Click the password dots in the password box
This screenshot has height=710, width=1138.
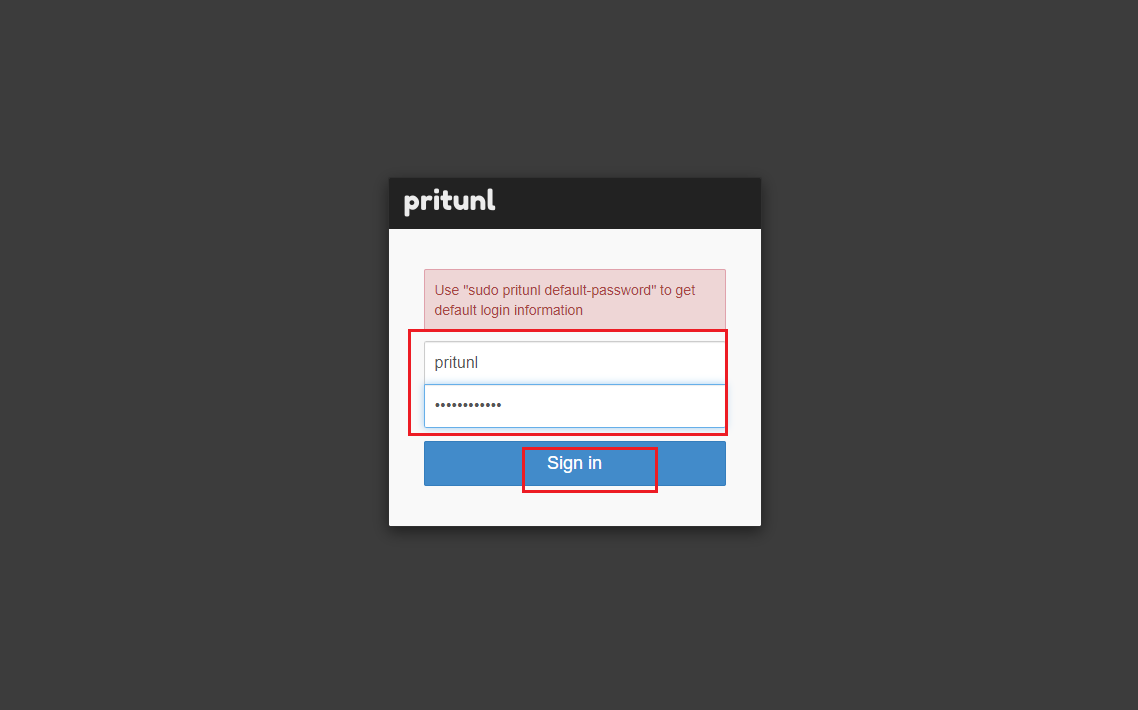pyautogui.click(x=468, y=406)
